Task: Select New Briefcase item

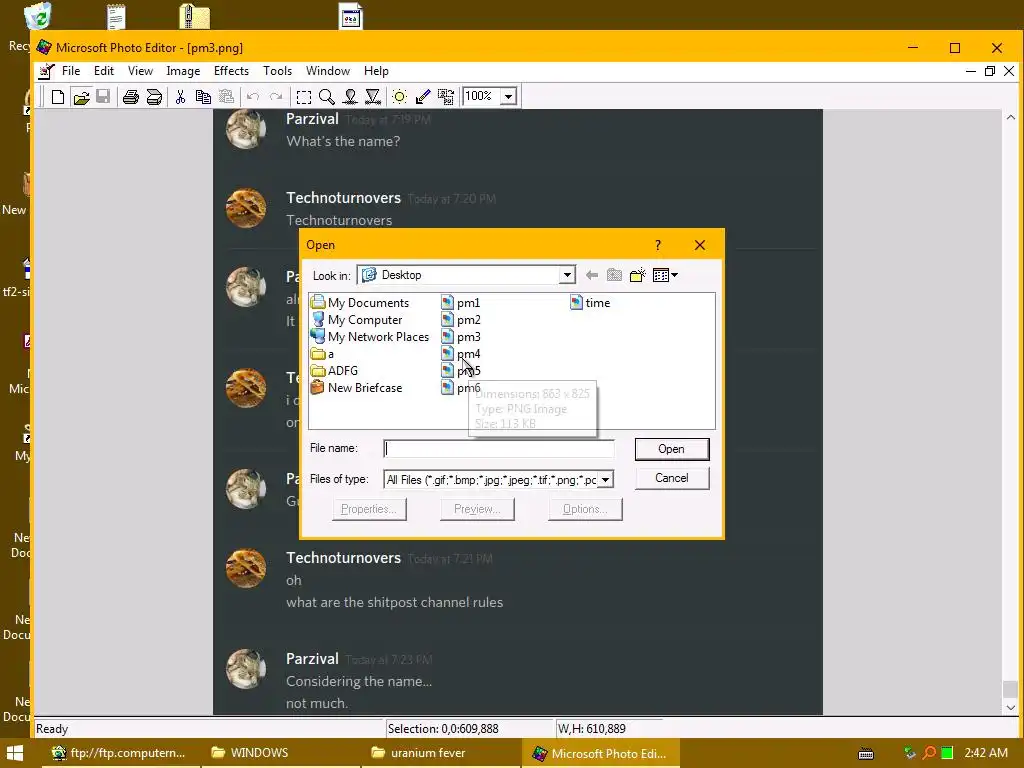Action: point(357,387)
